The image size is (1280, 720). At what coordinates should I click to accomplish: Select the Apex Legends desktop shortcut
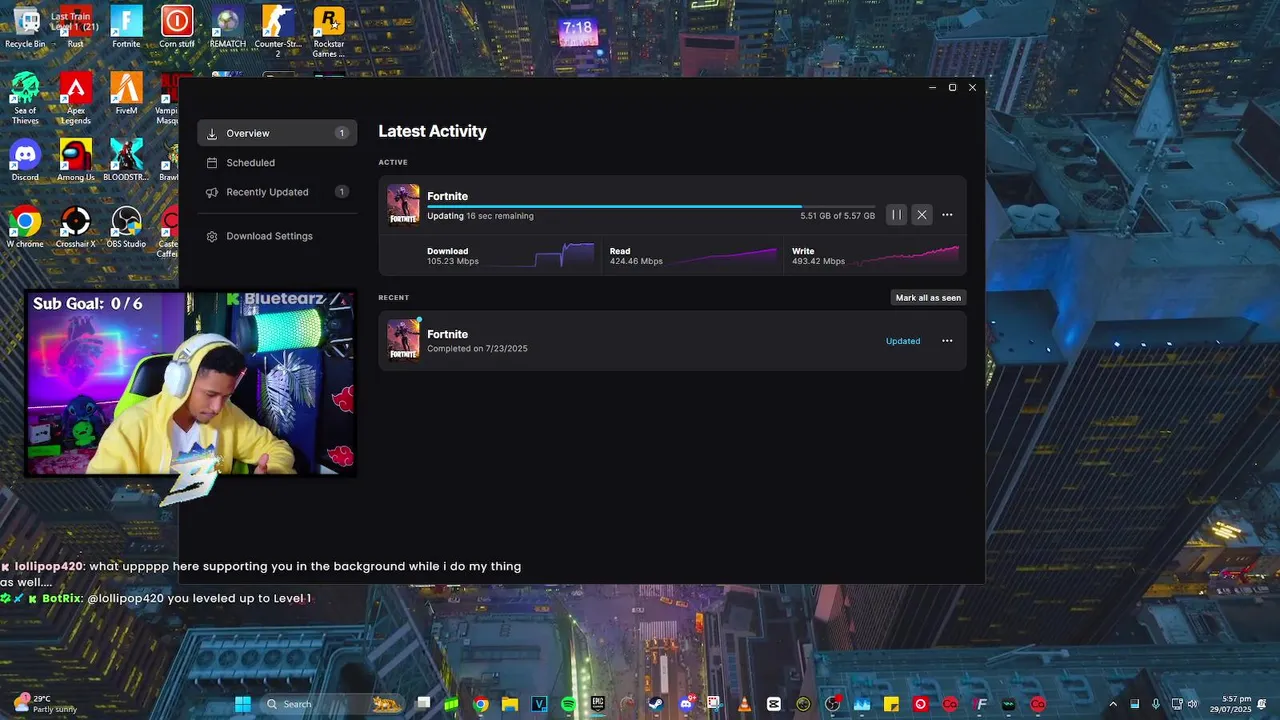75,98
